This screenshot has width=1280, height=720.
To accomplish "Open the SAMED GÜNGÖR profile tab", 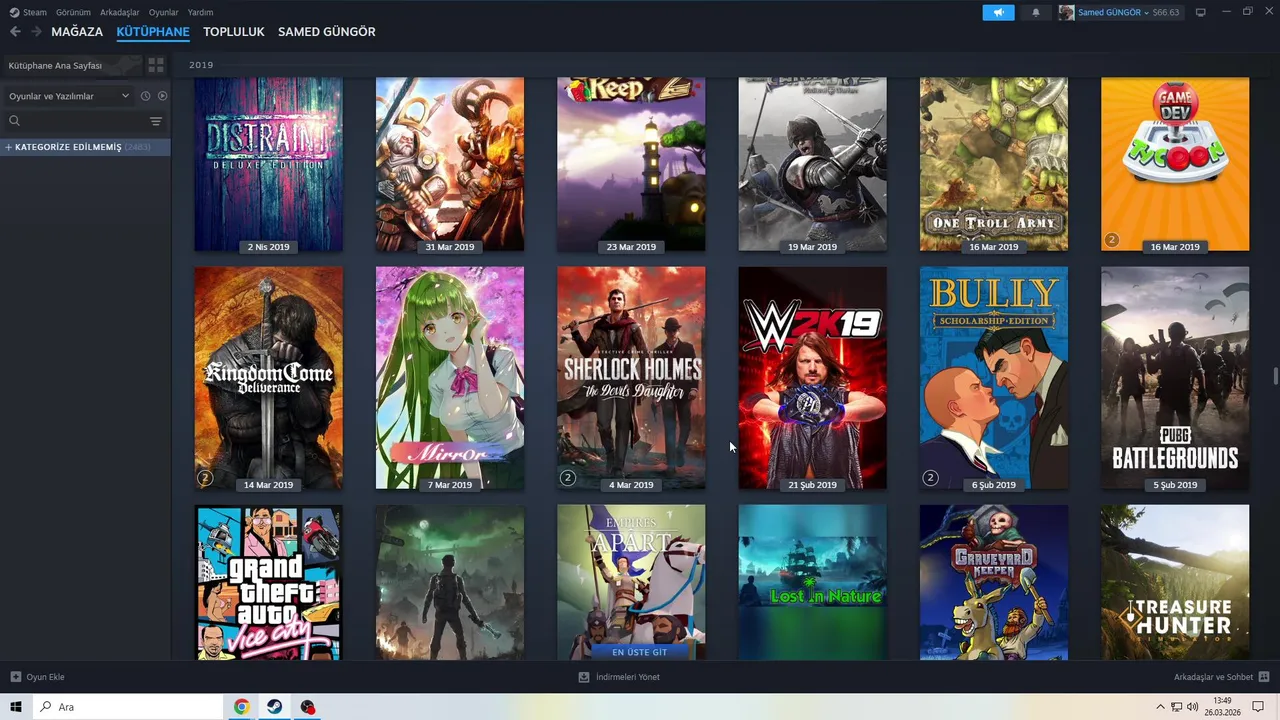I will point(327,32).
